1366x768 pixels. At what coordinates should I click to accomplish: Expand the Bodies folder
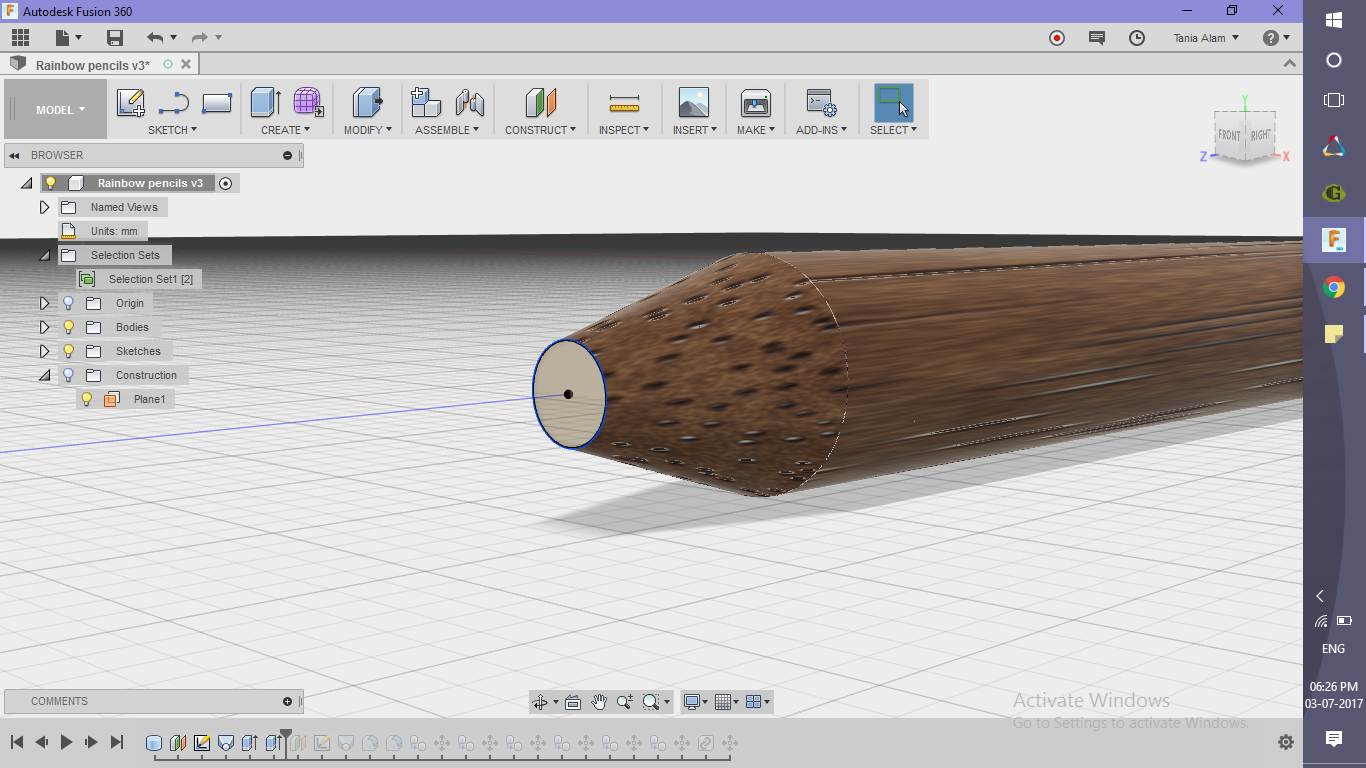point(44,327)
